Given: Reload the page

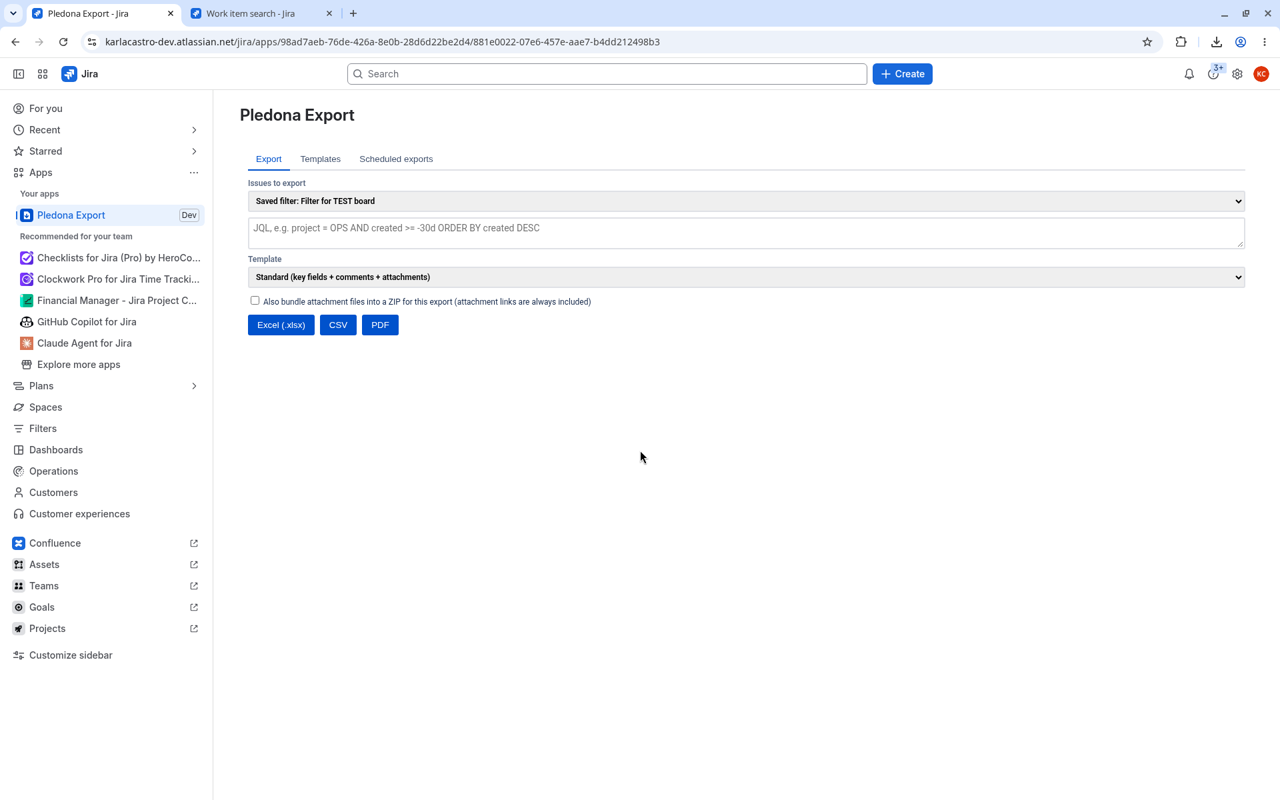Looking at the screenshot, I should pos(63,42).
